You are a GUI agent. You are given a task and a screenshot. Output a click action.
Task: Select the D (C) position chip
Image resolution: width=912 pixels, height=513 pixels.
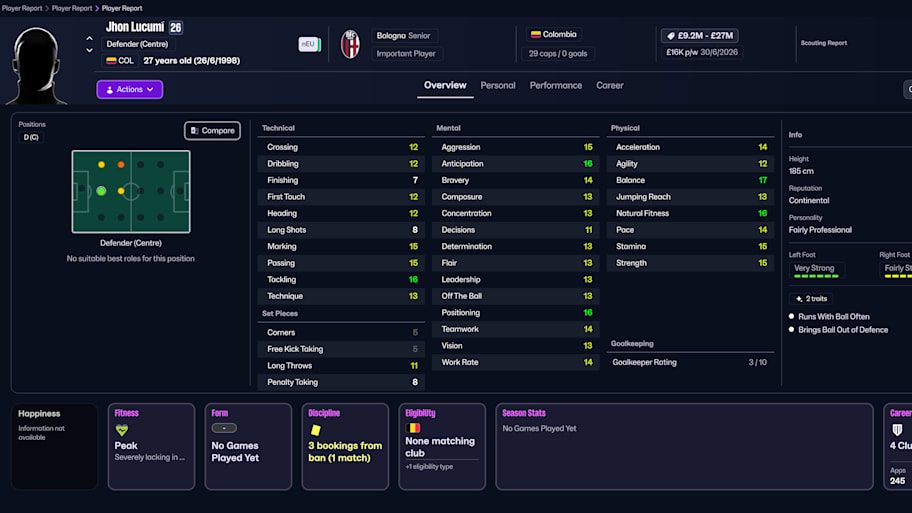click(x=31, y=137)
